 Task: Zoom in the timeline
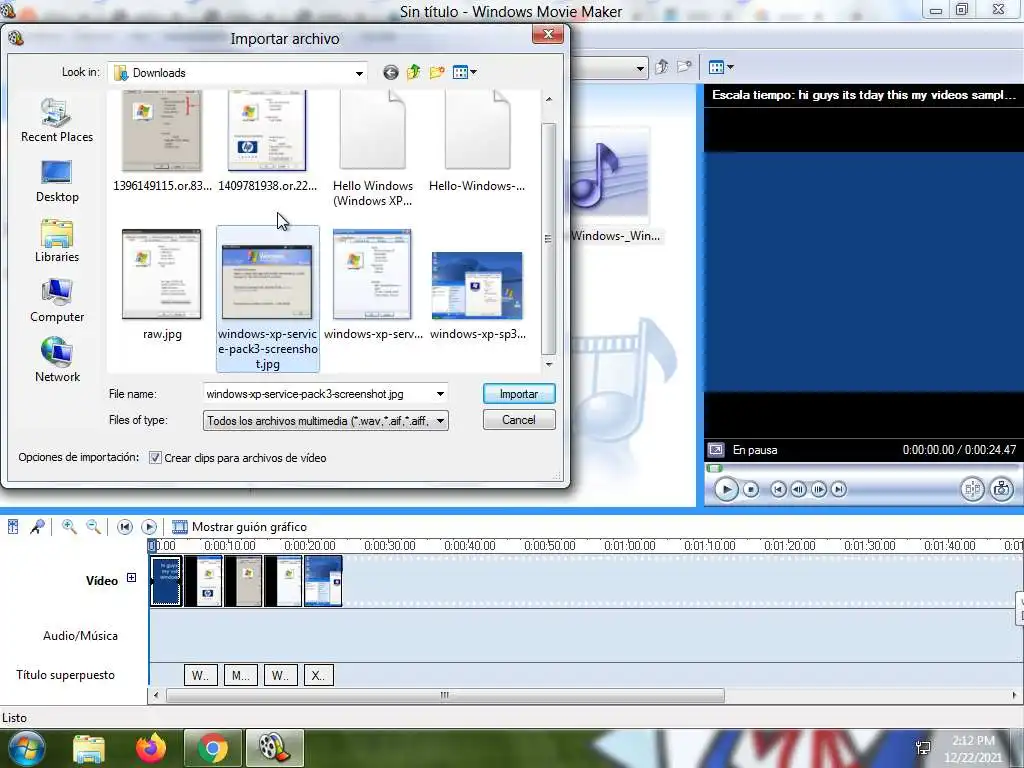click(x=69, y=526)
